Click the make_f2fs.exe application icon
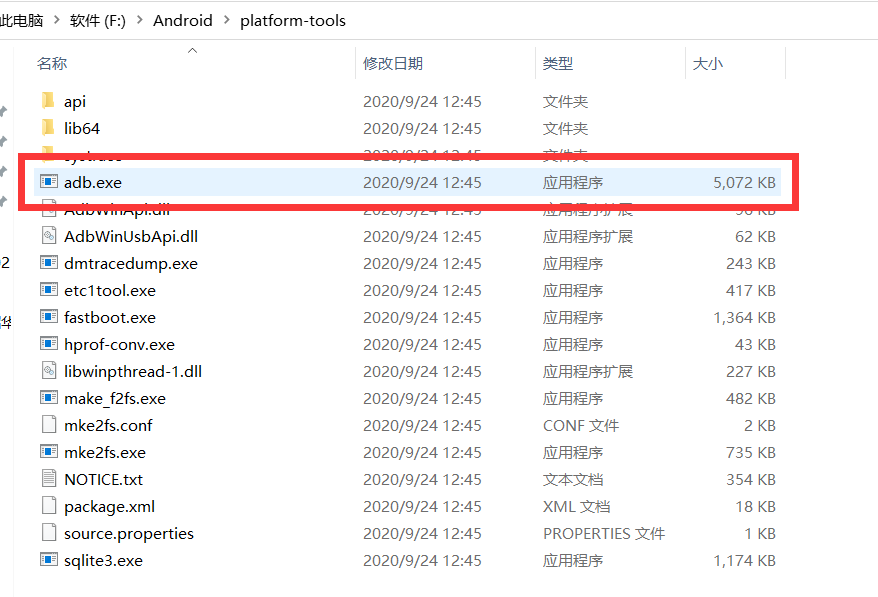The height and width of the screenshot is (597, 878). (x=49, y=398)
